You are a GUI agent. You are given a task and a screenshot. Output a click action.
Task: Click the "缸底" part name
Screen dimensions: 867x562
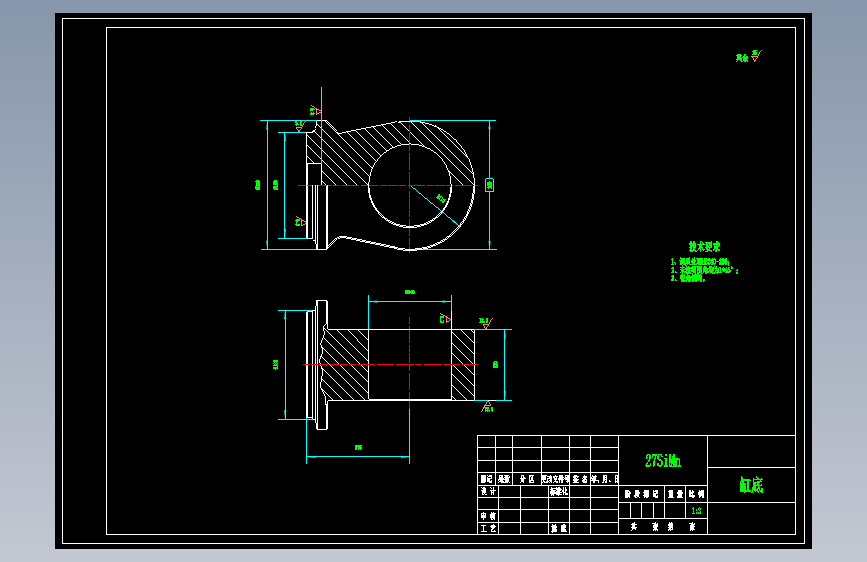click(x=751, y=485)
